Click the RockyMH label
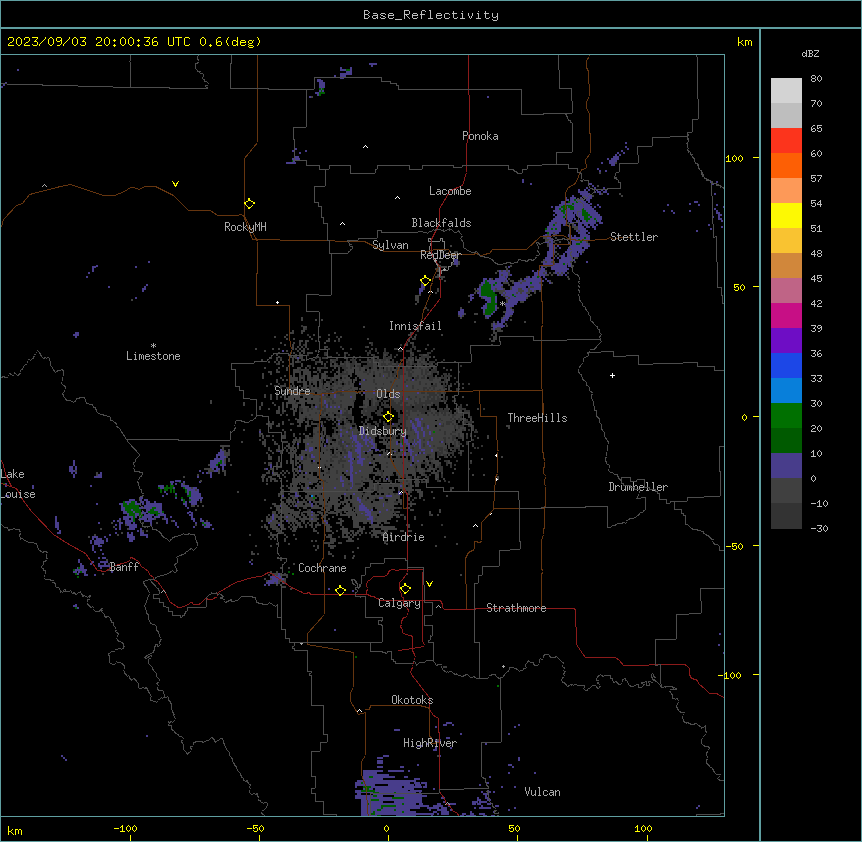This screenshot has height=842, width=862. tap(245, 227)
